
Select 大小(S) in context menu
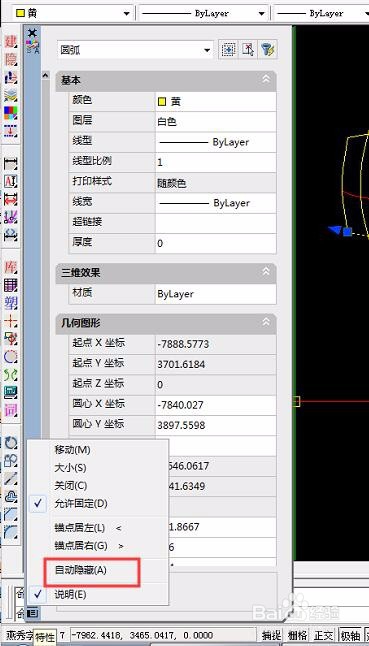[98, 468]
